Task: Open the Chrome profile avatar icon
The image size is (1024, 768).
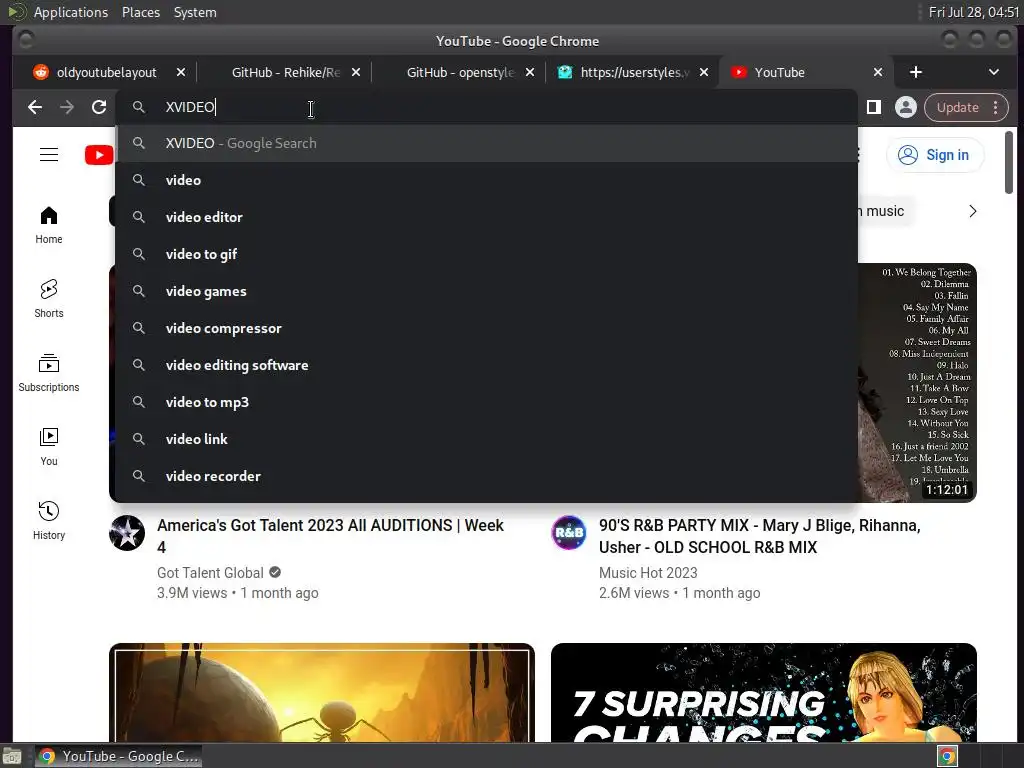Action: [906, 107]
